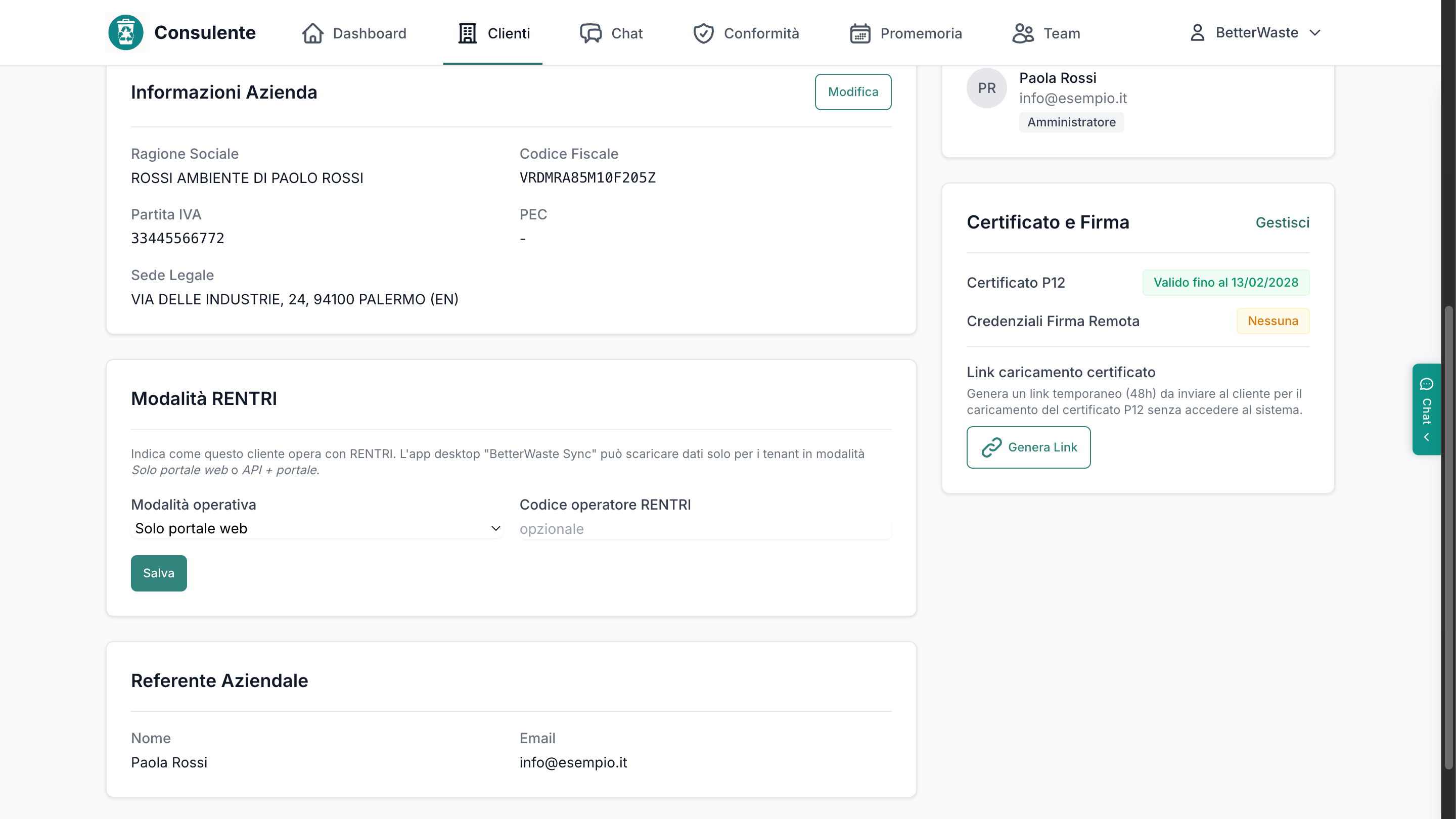The width and height of the screenshot is (1456, 819).
Task: Click the Gestisci link
Action: (1282, 222)
